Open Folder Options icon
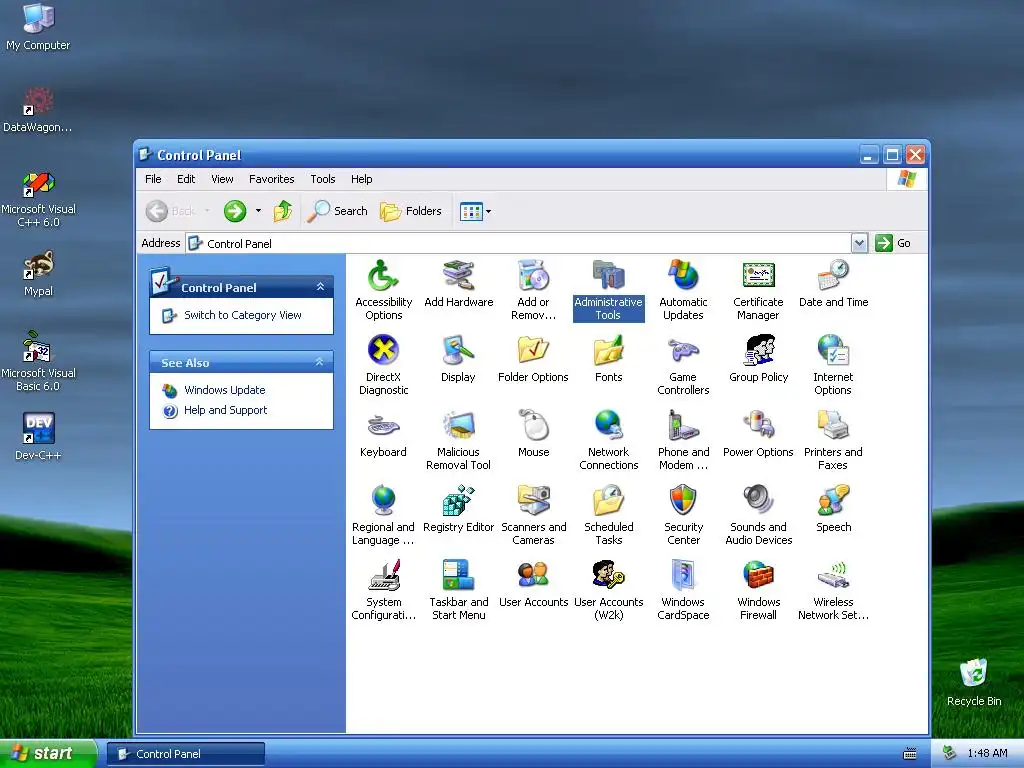 534,359
